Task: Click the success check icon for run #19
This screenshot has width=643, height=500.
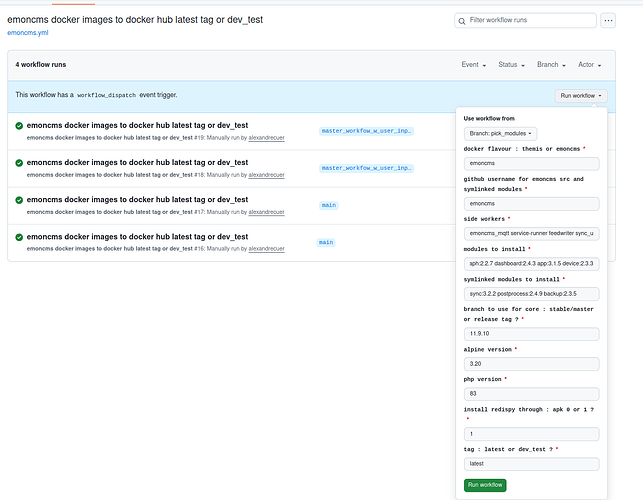Action: 19,125
